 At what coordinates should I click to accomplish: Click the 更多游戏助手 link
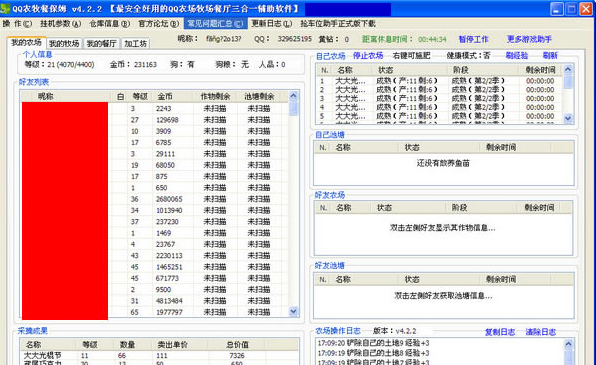(x=529, y=39)
